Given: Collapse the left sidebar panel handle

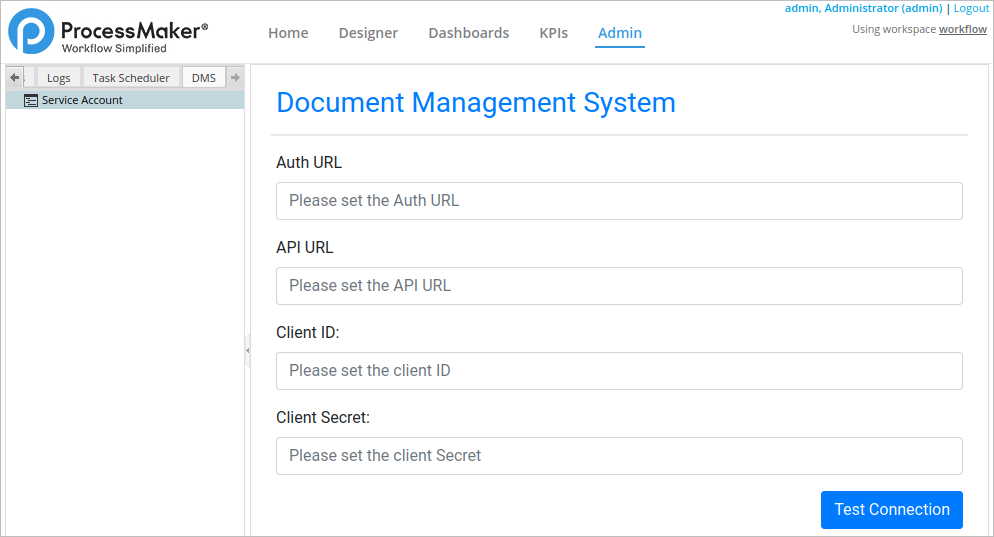Looking at the screenshot, I should [247, 350].
